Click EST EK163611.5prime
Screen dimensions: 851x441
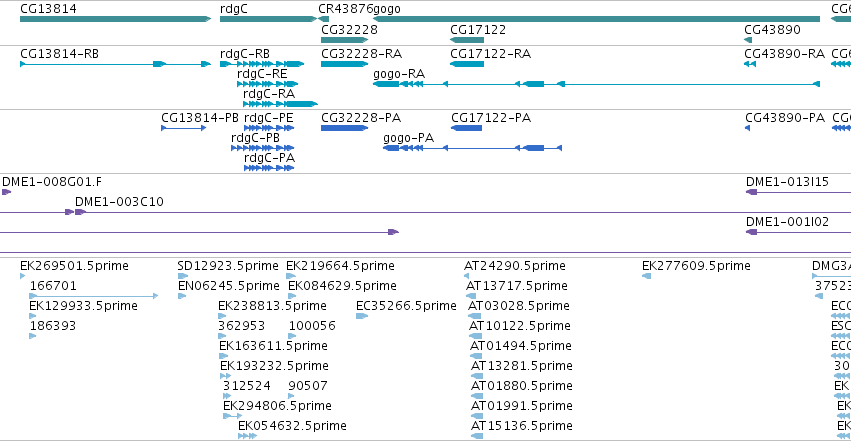click(x=224, y=356)
